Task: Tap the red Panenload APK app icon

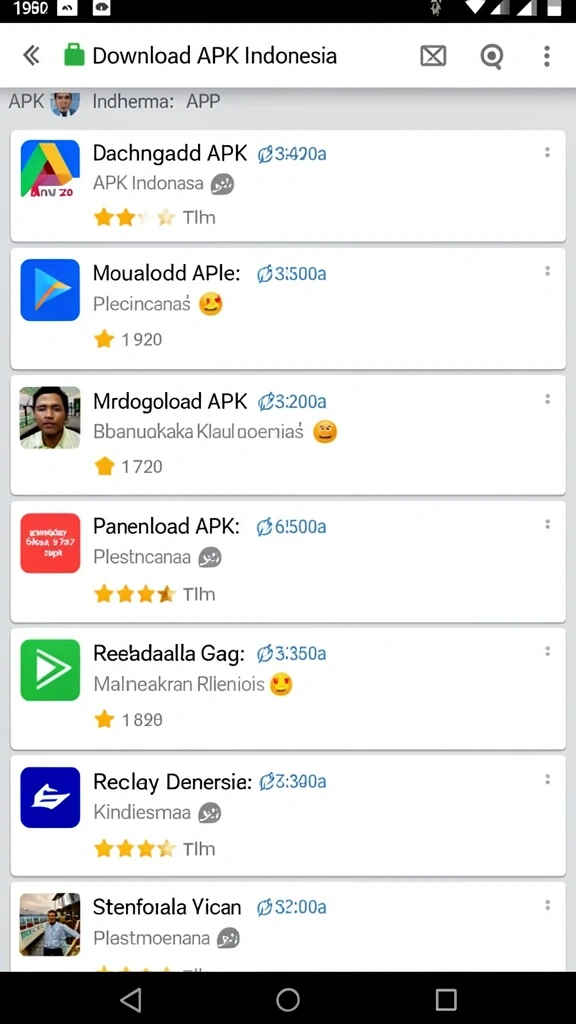Action: tap(50, 543)
